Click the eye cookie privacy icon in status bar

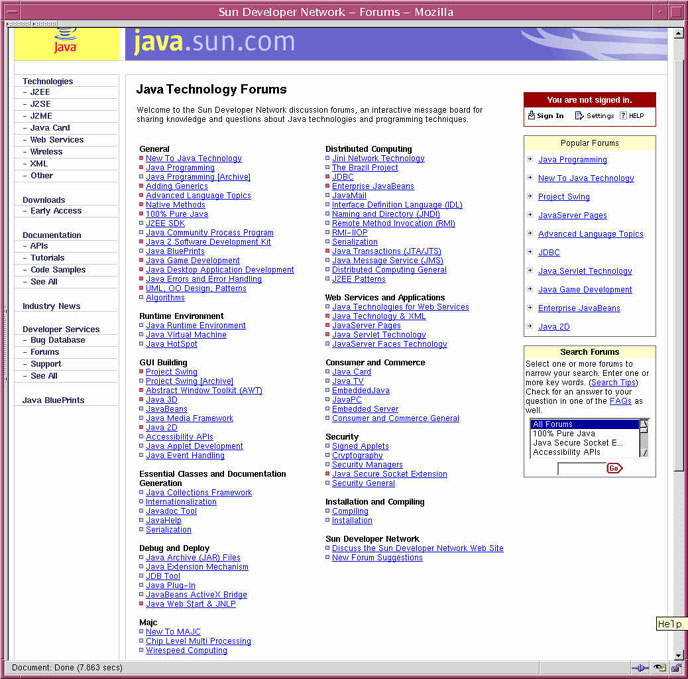coord(659,668)
